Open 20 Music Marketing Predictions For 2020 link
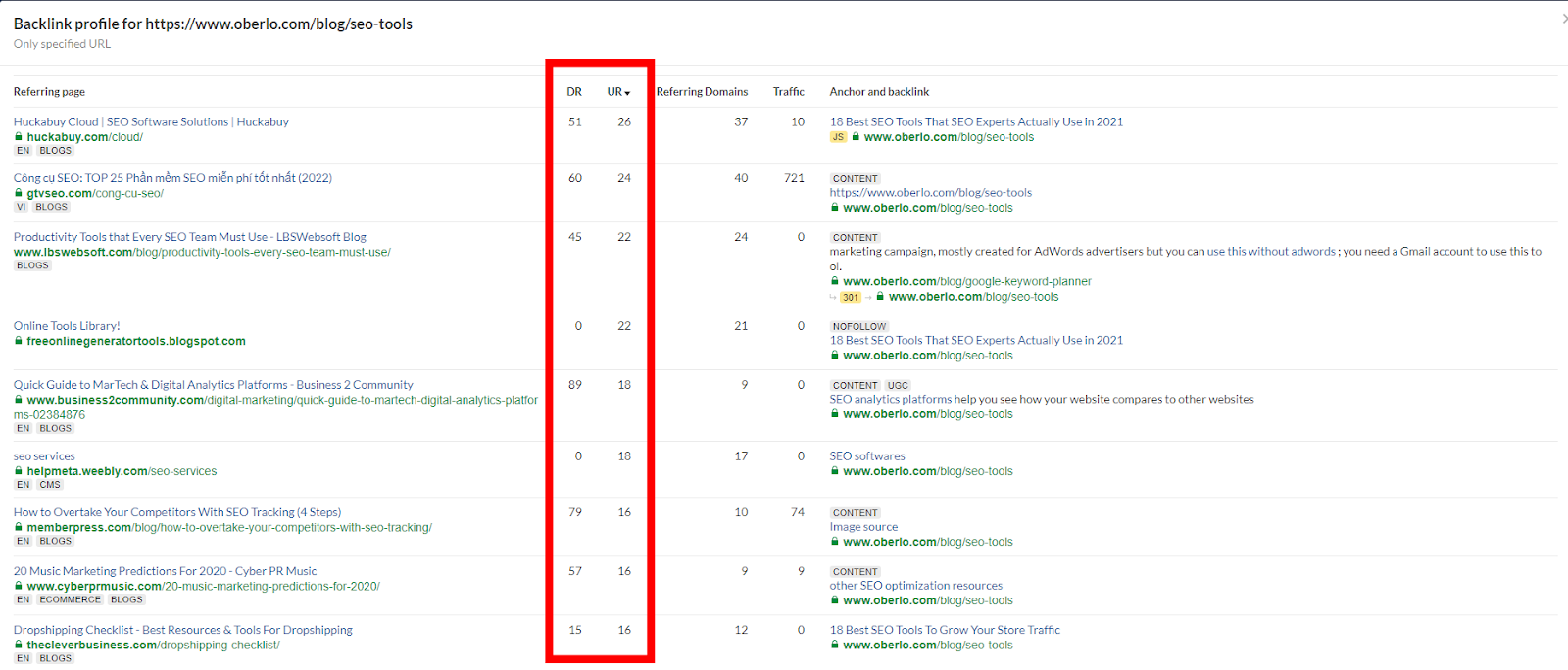Image resolution: width=1568 pixels, height=670 pixels. tap(166, 571)
